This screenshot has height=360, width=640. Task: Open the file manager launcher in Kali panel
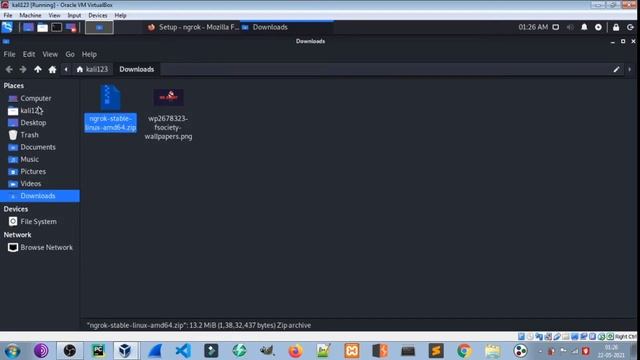[x=42, y=27]
